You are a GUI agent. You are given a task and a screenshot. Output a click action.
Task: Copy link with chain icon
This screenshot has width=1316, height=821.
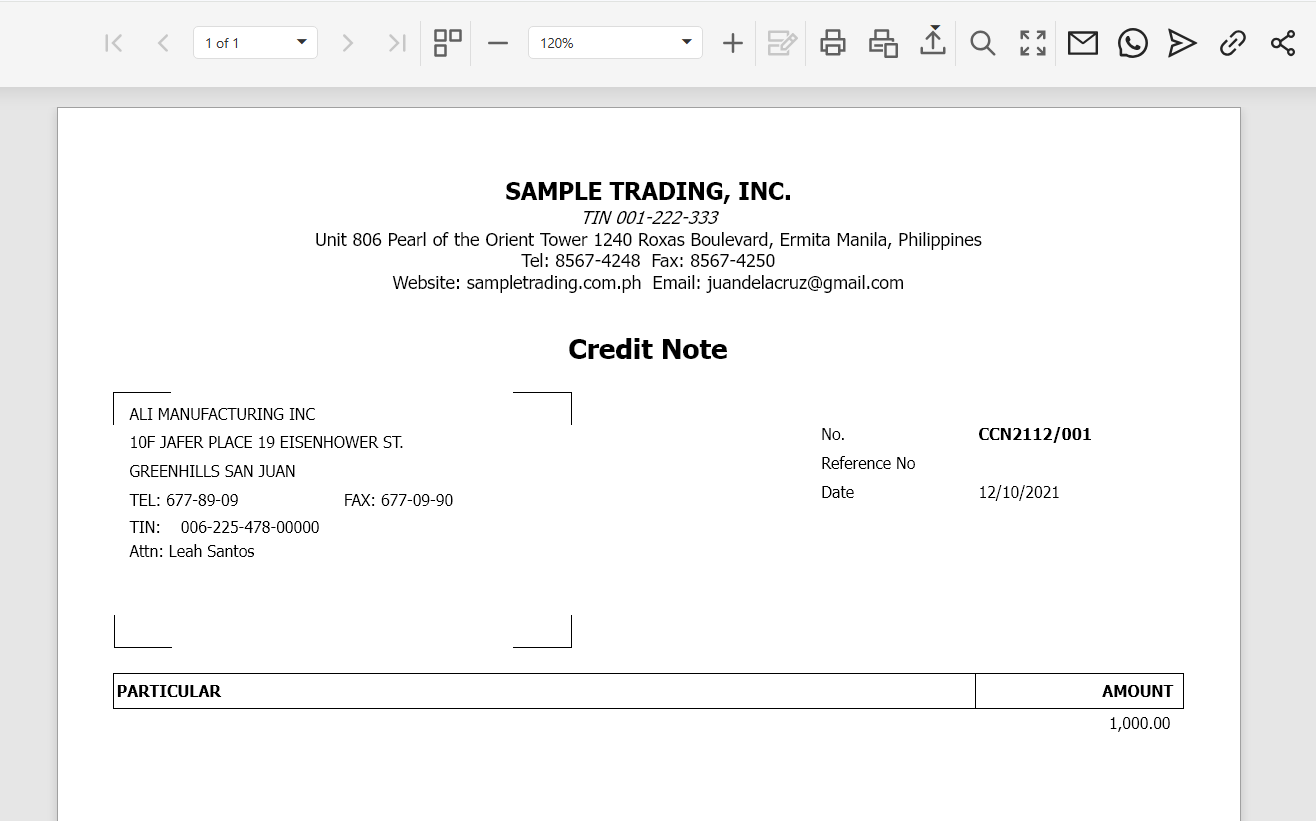click(1233, 43)
